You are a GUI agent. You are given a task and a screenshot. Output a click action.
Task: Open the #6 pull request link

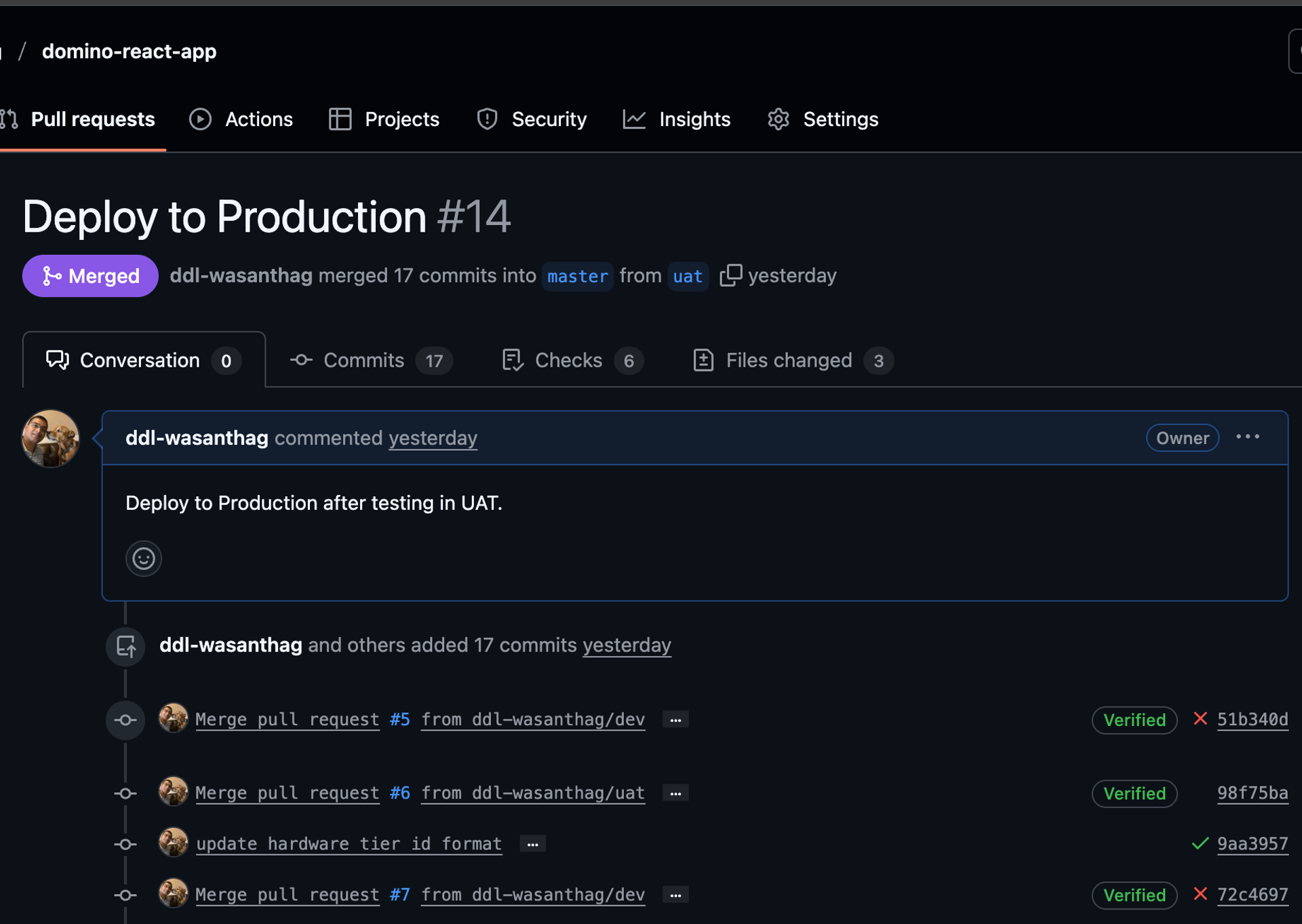(x=400, y=792)
